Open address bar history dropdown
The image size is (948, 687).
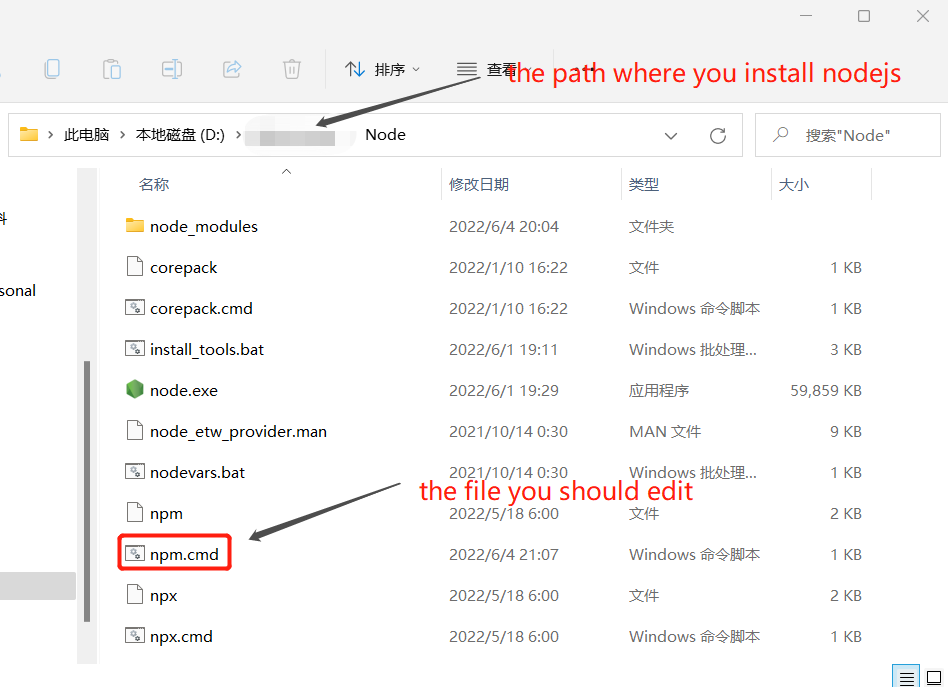pyautogui.click(x=670, y=135)
